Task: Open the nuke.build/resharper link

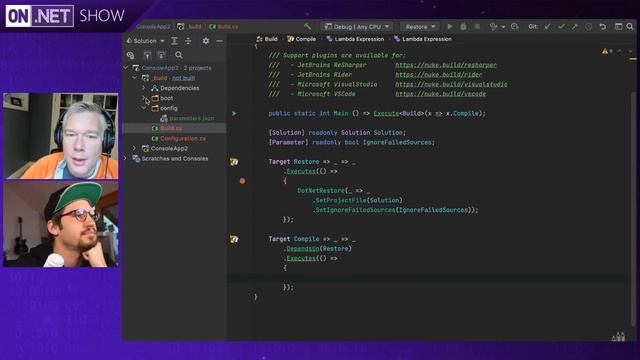Action: click(x=446, y=65)
